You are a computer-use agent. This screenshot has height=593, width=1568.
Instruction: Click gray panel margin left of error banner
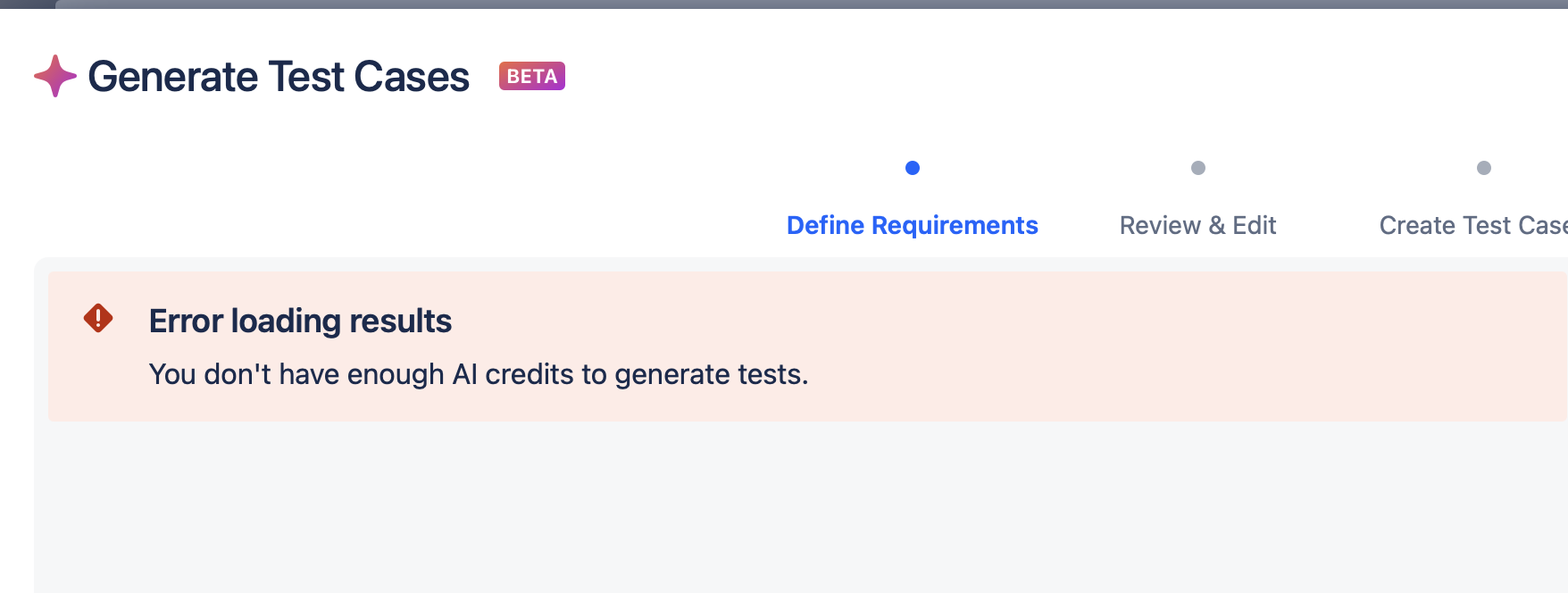[41, 347]
